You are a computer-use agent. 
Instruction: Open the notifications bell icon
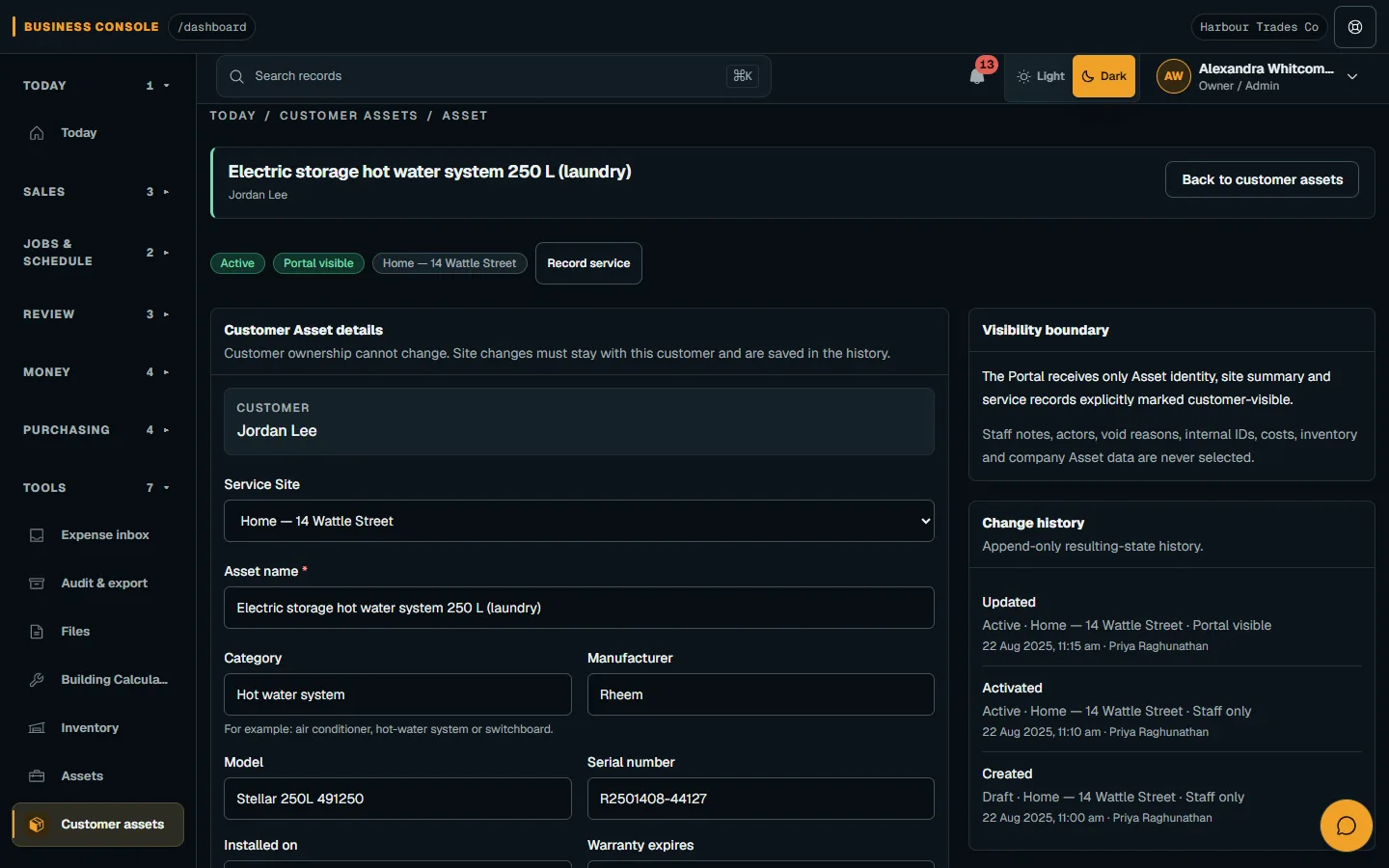pyautogui.click(x=977, y=76)
